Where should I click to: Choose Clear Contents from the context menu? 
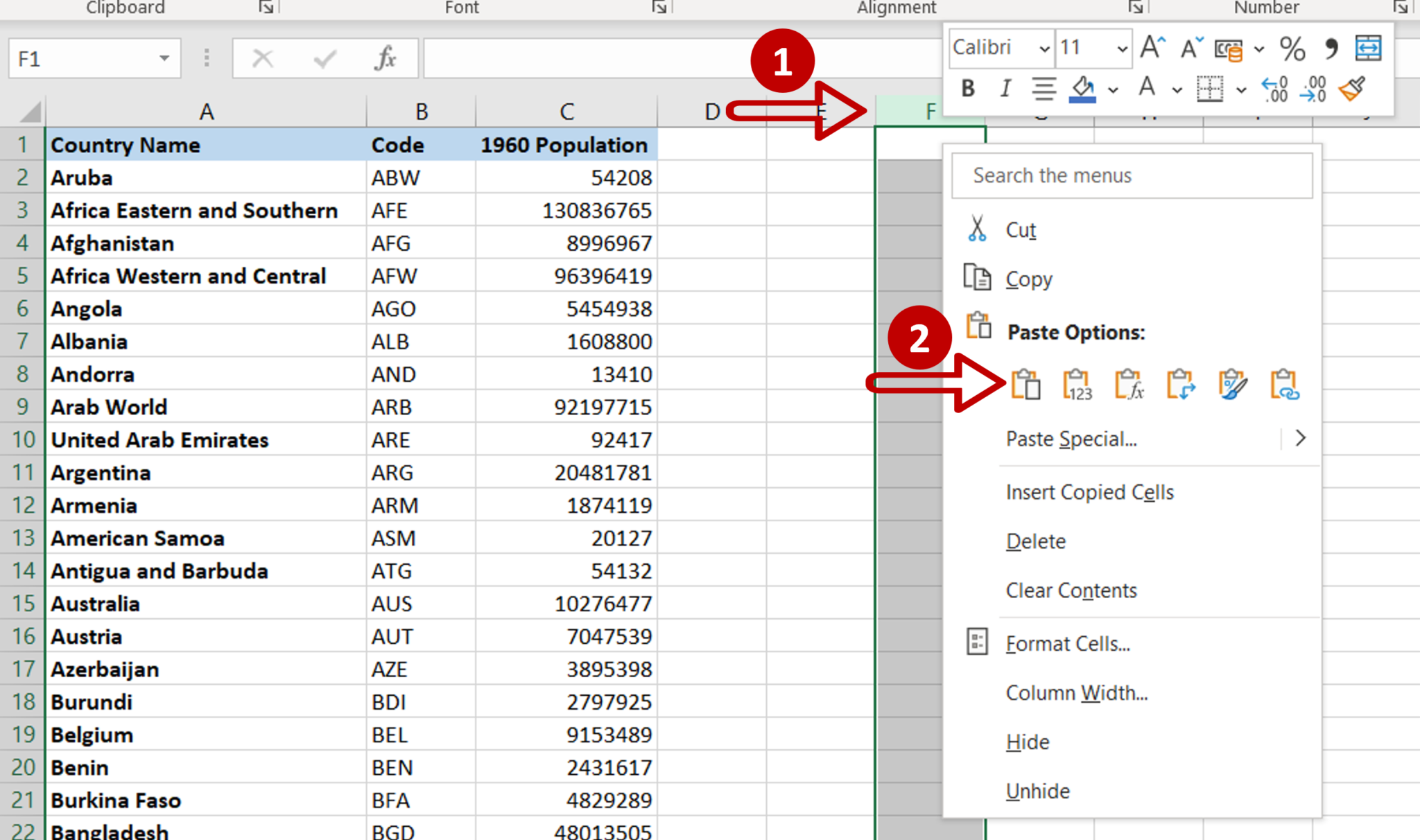coord(1071,590)
